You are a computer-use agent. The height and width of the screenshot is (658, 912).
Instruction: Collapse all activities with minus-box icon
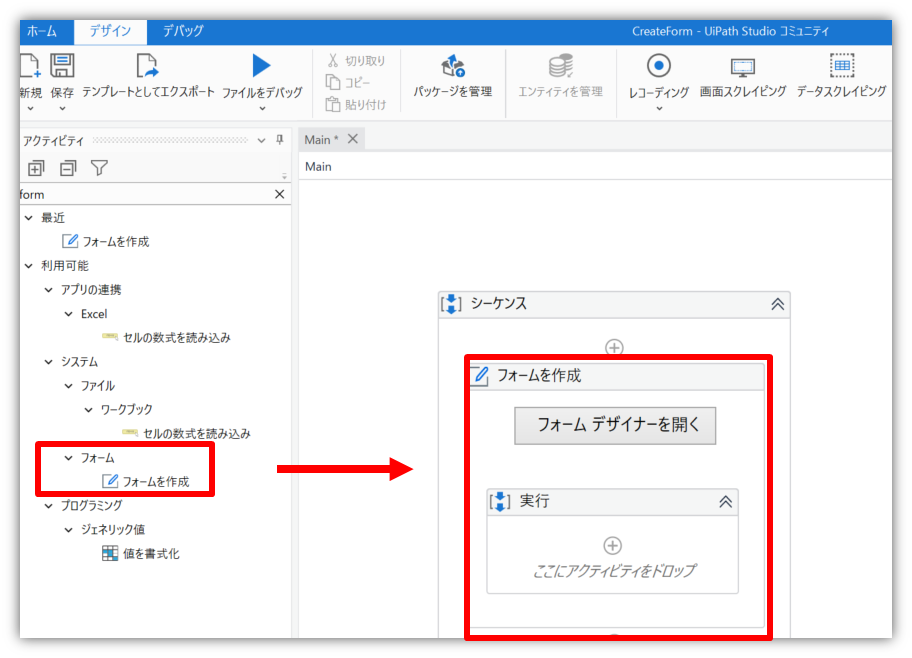(x=68, y=169)
